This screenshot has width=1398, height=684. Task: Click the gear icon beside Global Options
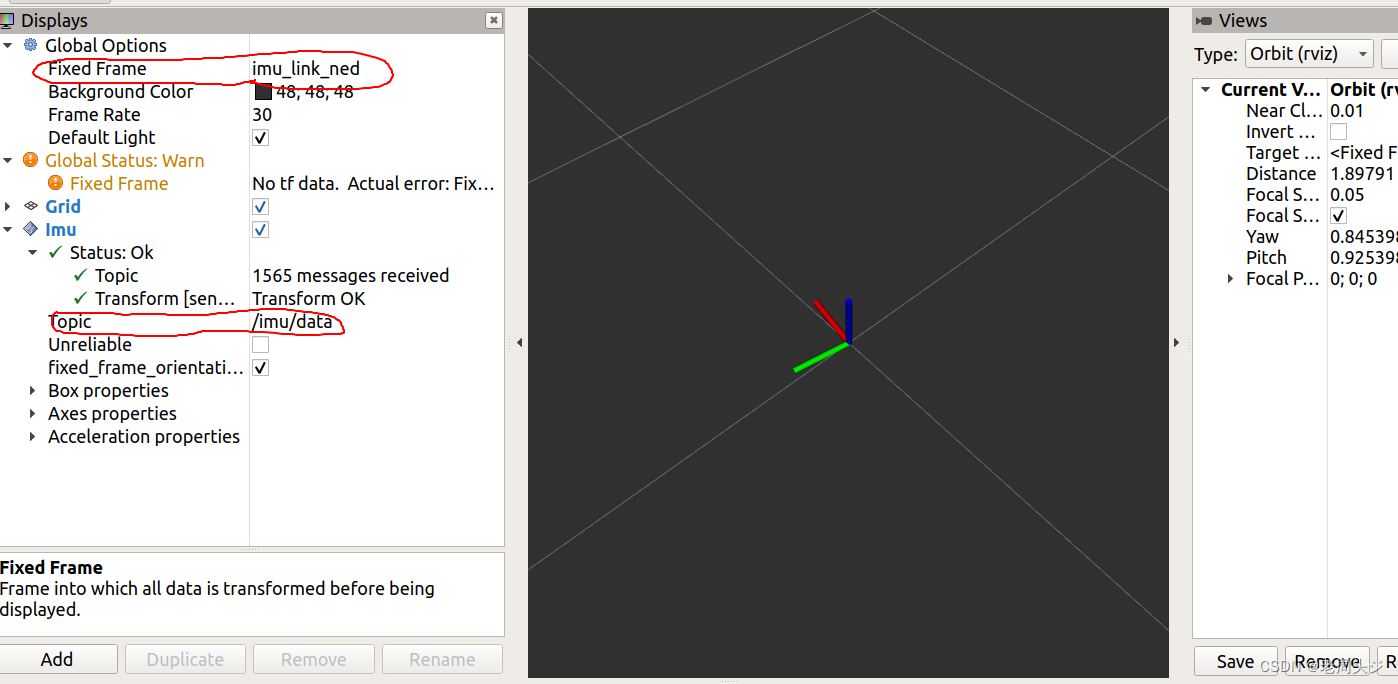pyautogui.click(x=30, y=45)
